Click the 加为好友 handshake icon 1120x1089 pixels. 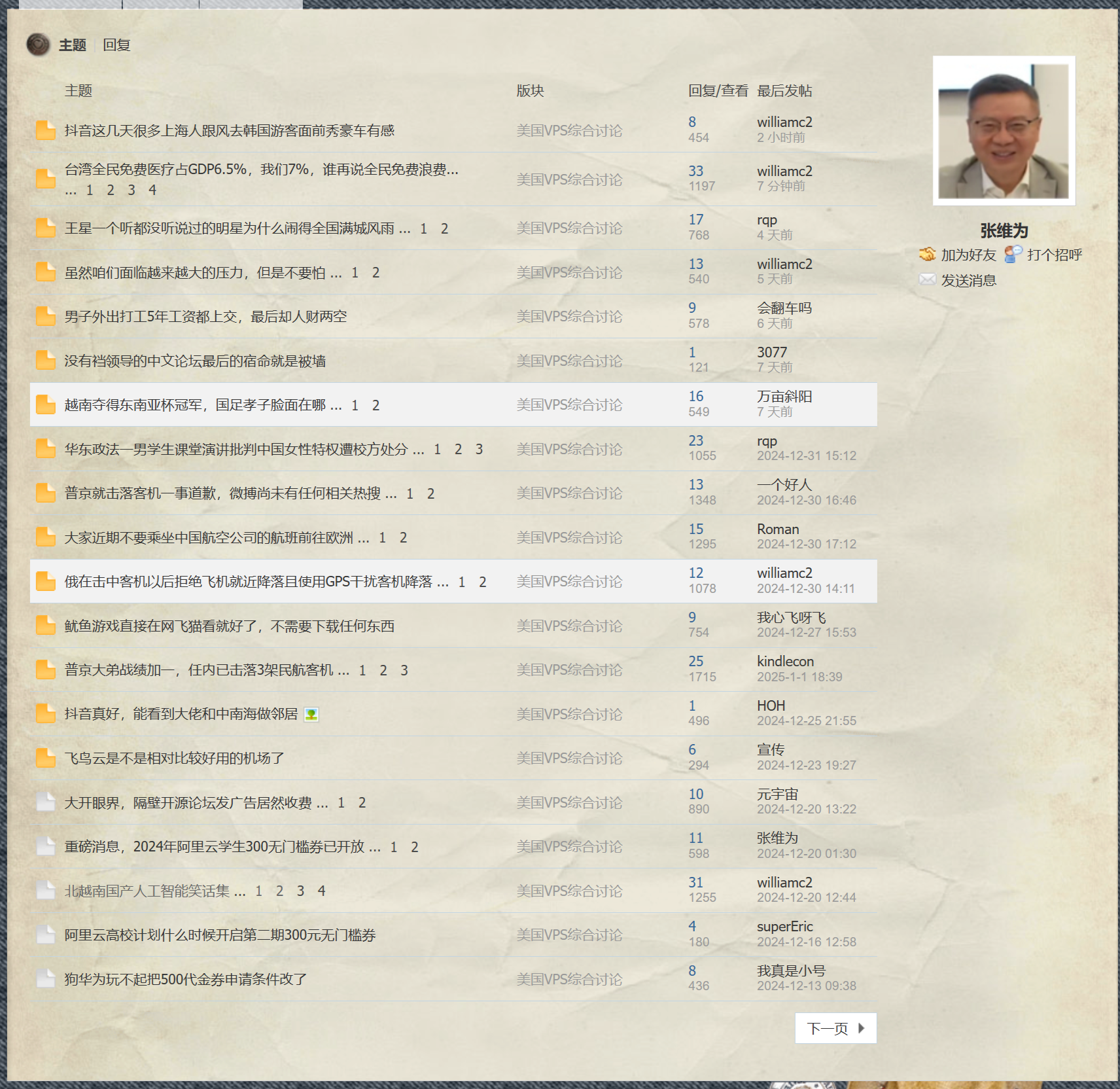point(927,255)
